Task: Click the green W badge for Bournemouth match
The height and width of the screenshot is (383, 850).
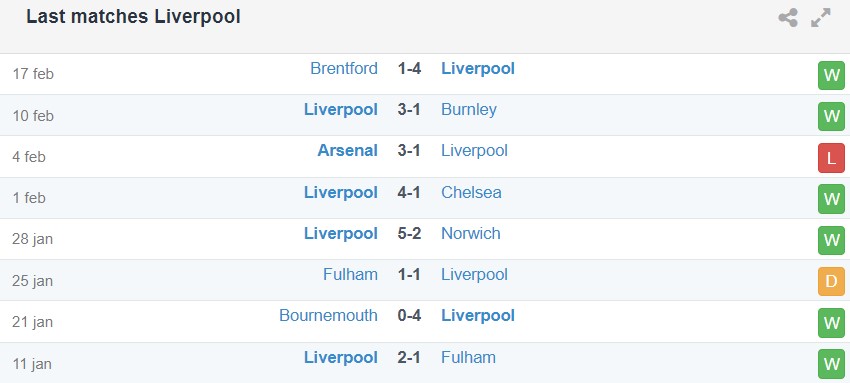Action: tap(831, 323)
